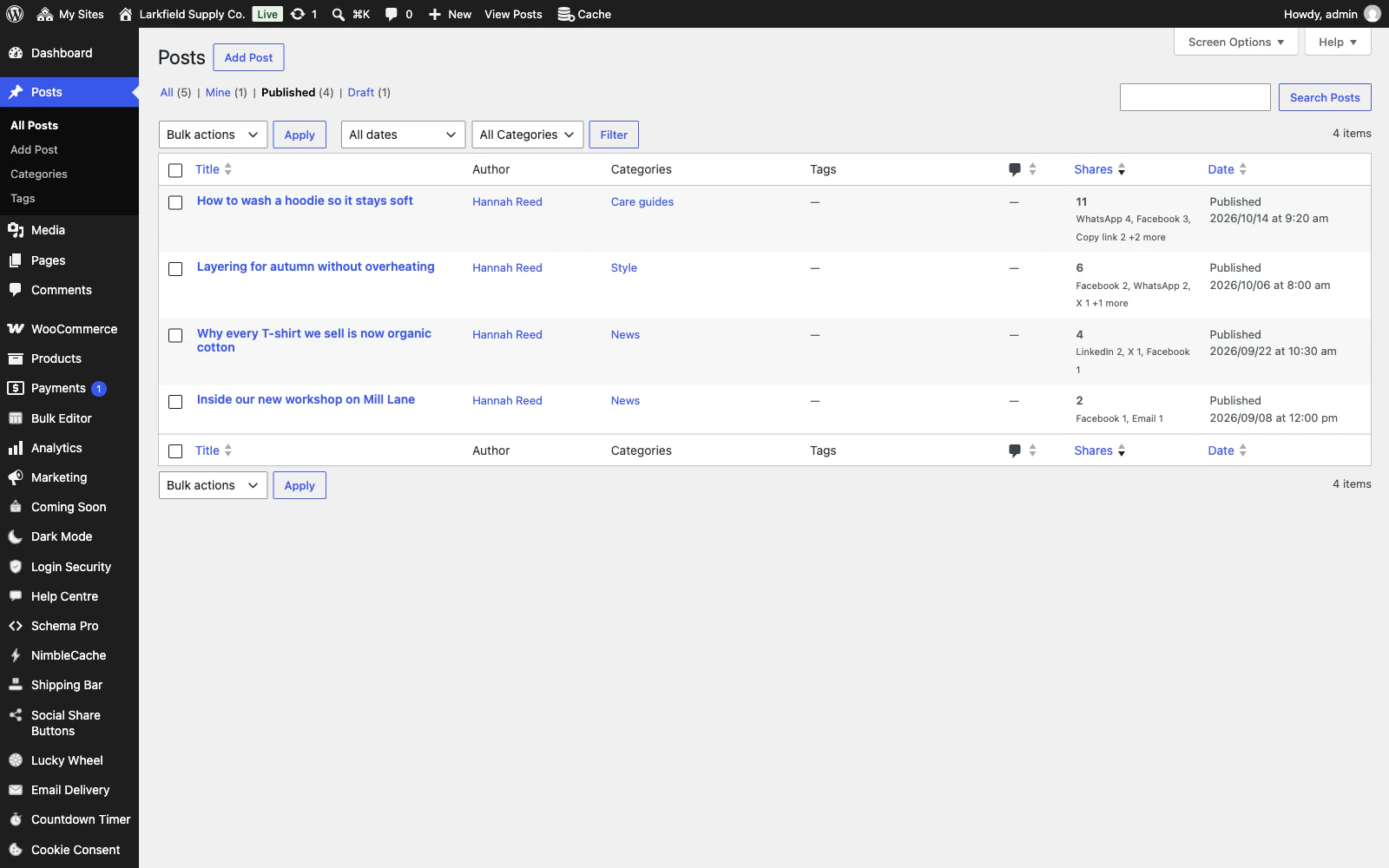The image size is (1389, 868).
Task: Click the Add Post button beside the heading
Action: point(248,57)
